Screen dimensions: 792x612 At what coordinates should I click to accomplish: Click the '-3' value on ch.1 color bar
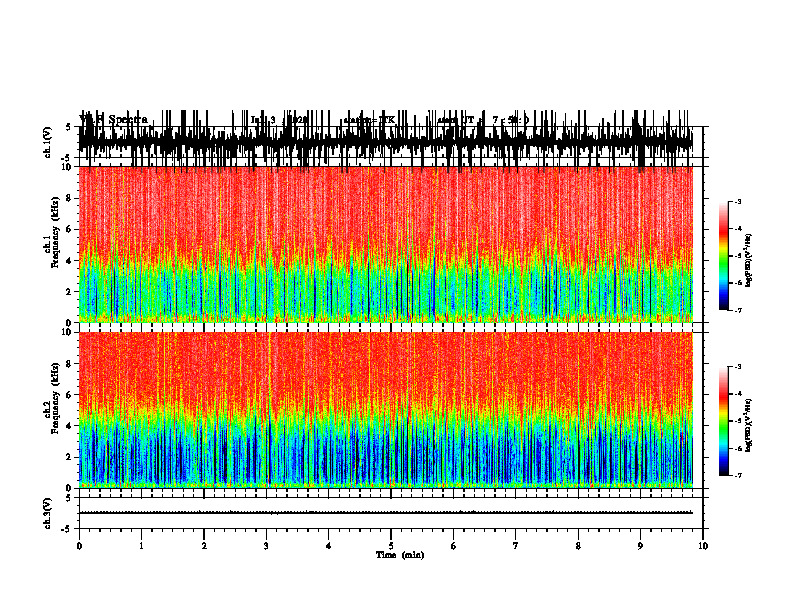(x=738, y=202)
